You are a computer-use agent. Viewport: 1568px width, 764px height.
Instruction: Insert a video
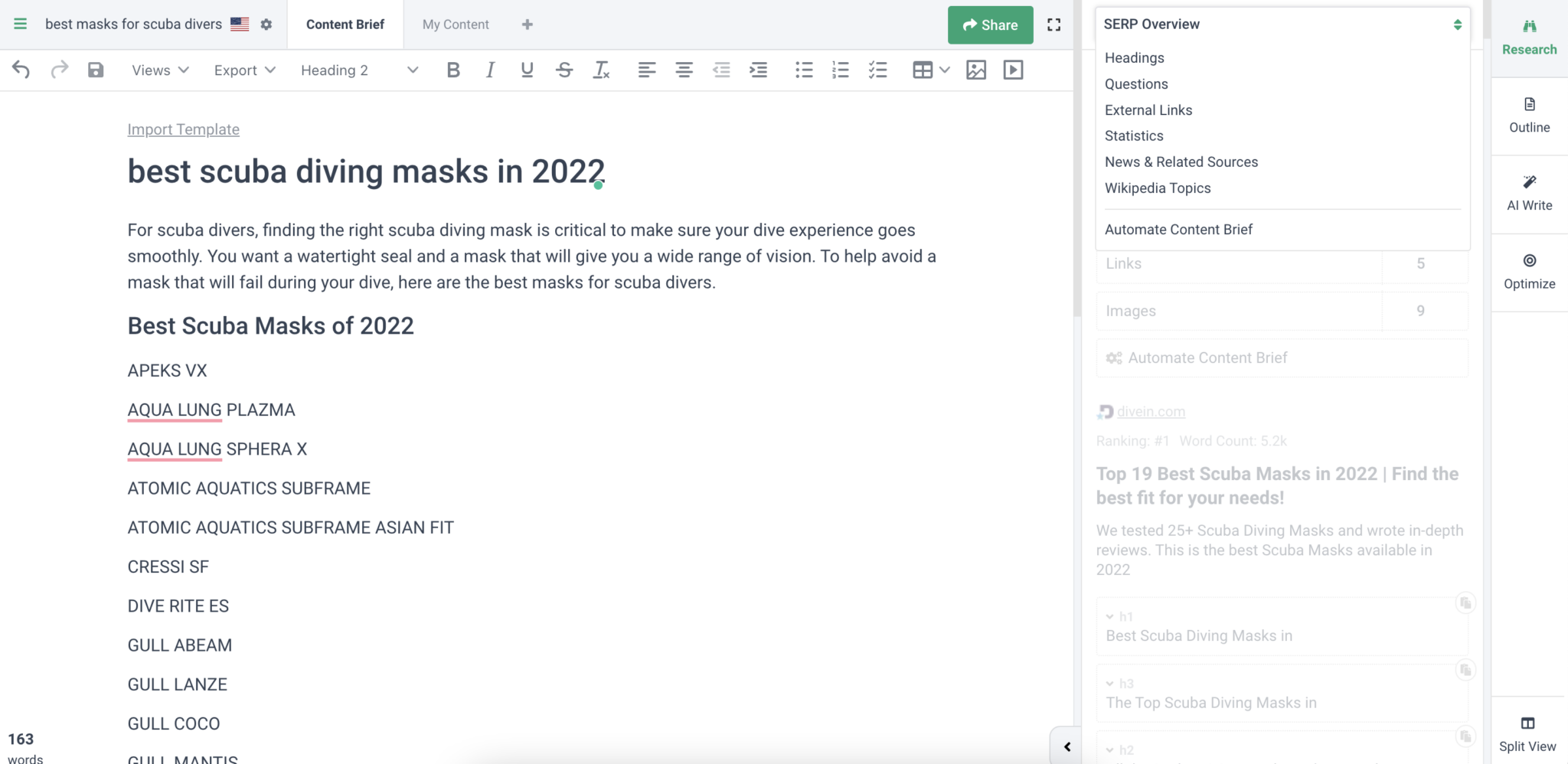point(1014,70)
